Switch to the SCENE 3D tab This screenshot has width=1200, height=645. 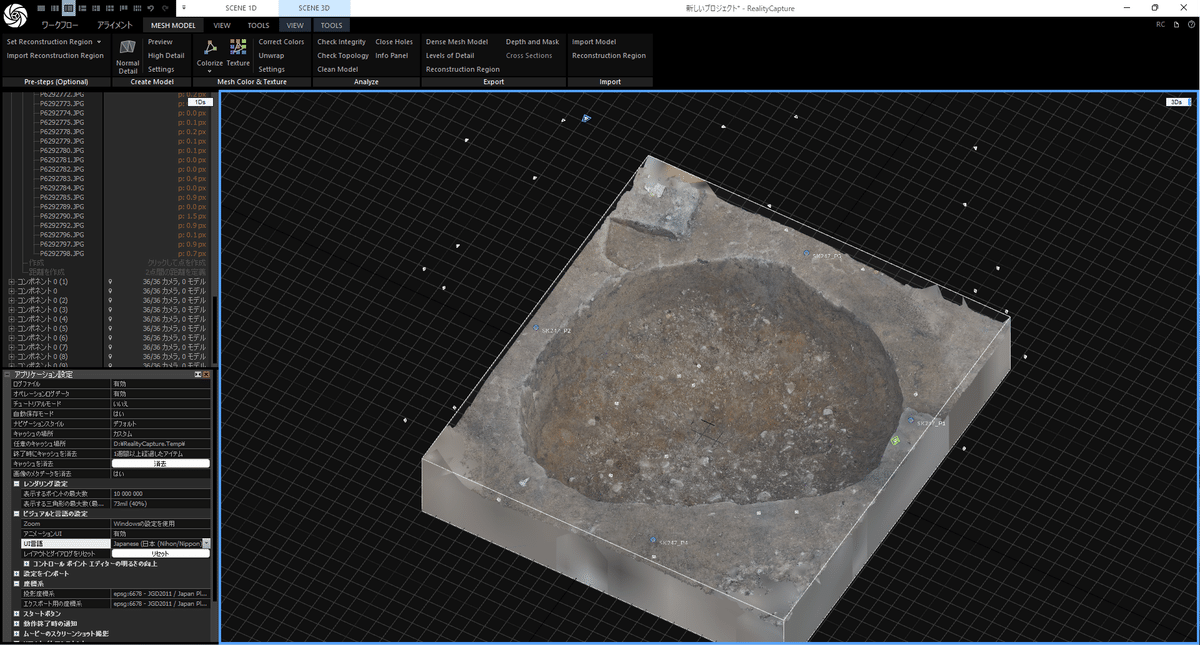314,7
